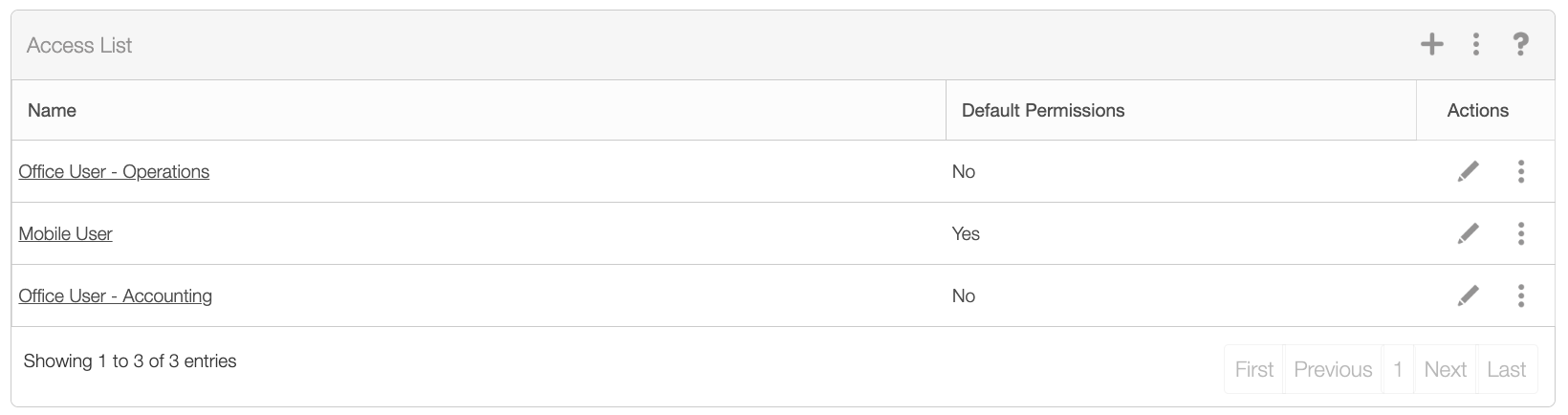Viewport: 1568px width, 415px height.
Task: Open the Office User - Operations link
Action: click(114, 172)
